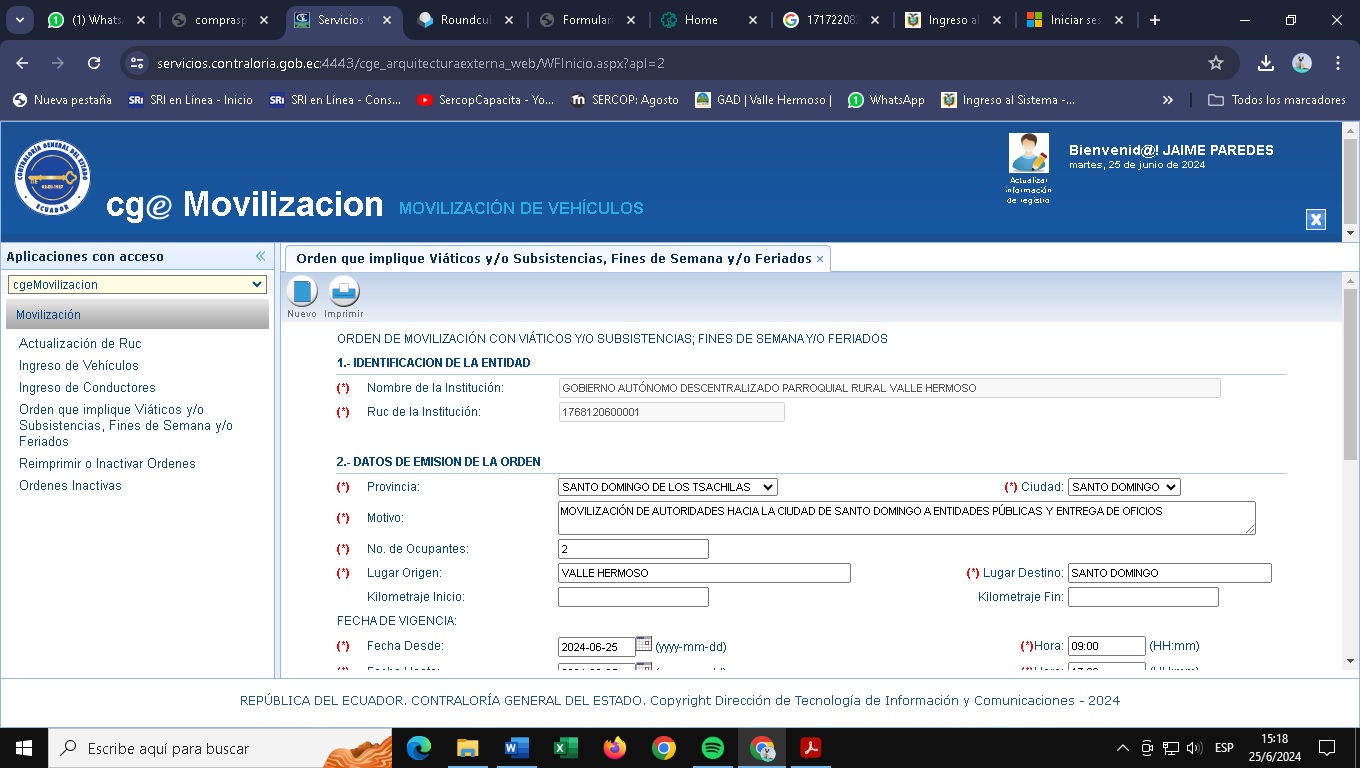Bookmark this page with the star icon

(x=1216, y=63)
